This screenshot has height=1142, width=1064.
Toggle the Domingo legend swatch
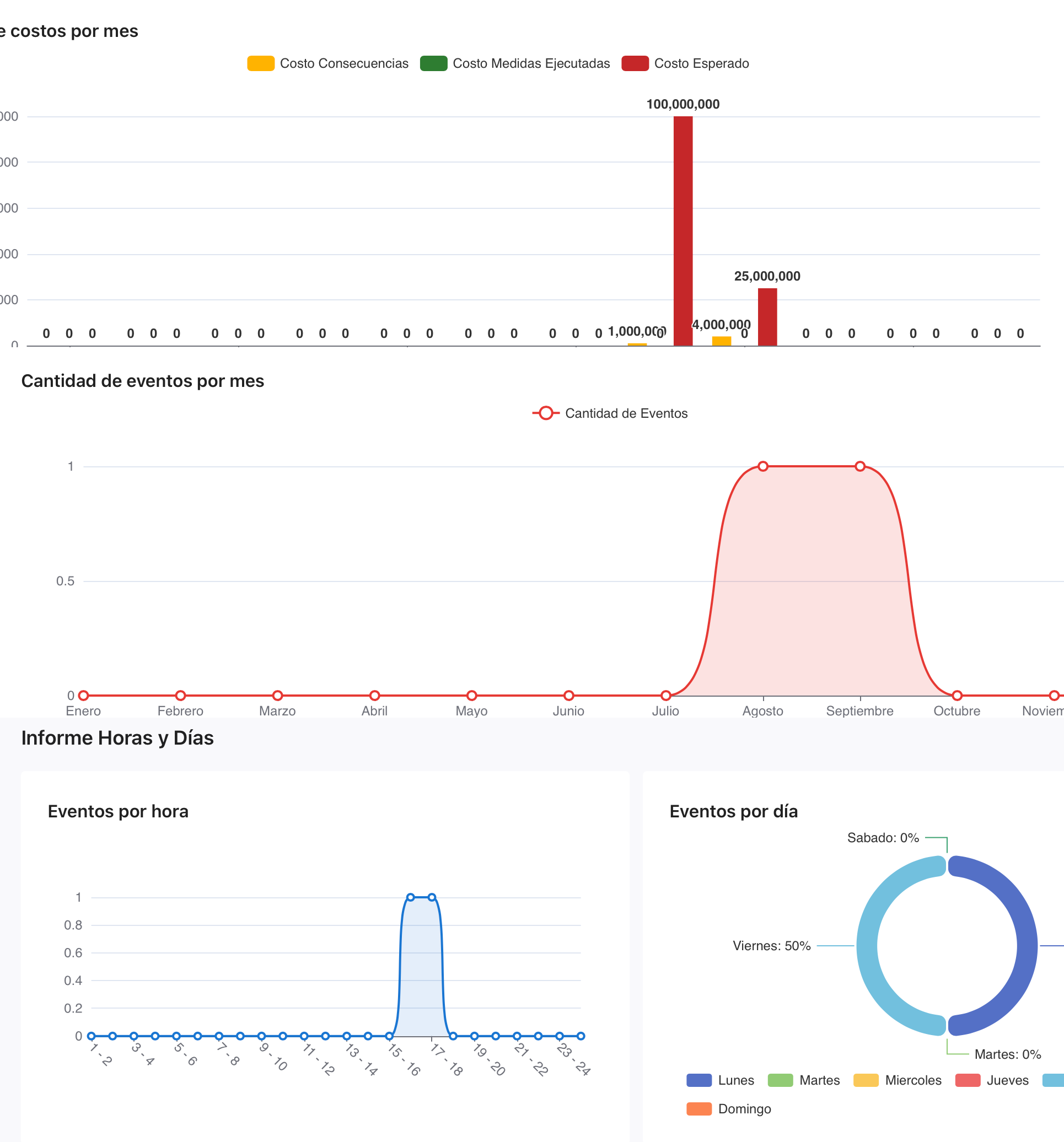[x=698, y=1109]
